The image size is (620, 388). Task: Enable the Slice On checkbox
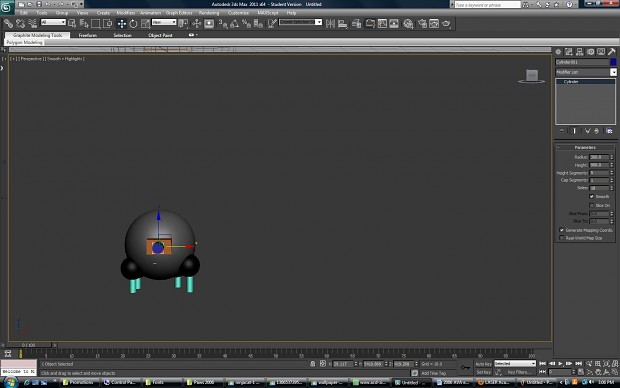click(x=592, y=205)
